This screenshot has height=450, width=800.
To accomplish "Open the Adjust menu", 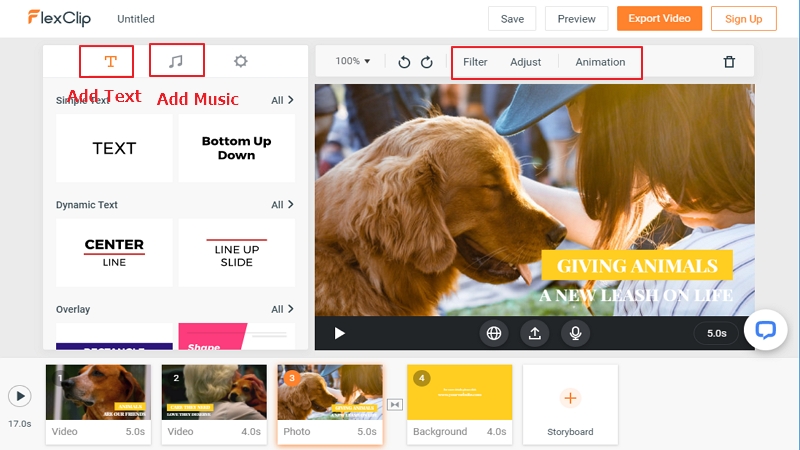I will tap(526, 62).
